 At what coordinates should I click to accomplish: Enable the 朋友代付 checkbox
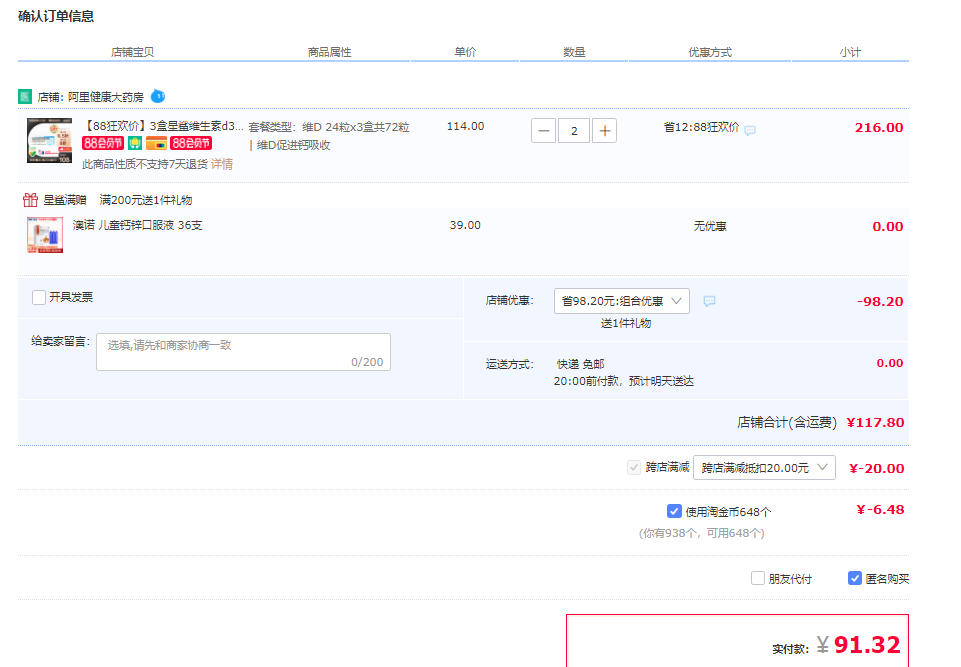coord(758,578)
